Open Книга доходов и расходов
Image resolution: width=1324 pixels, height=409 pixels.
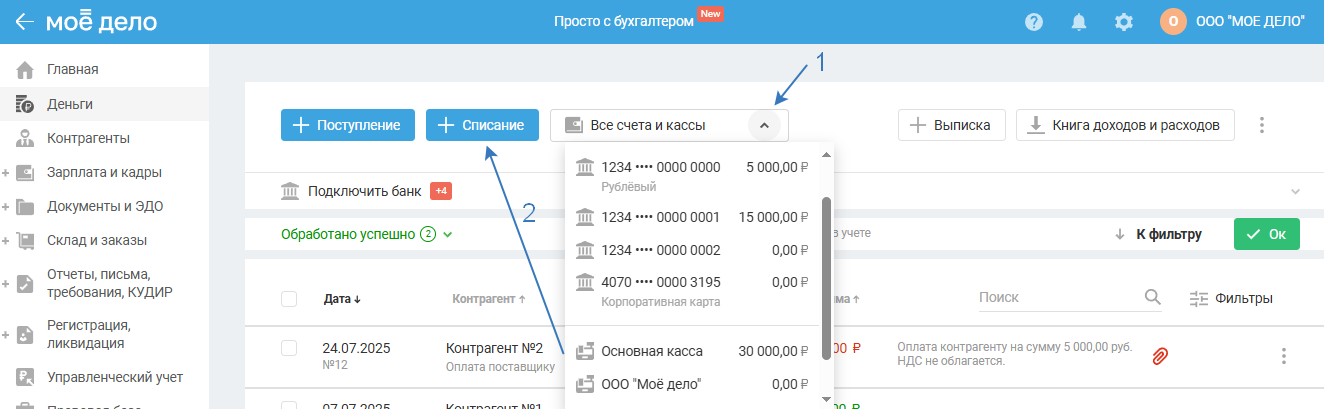click(1125, 125)
